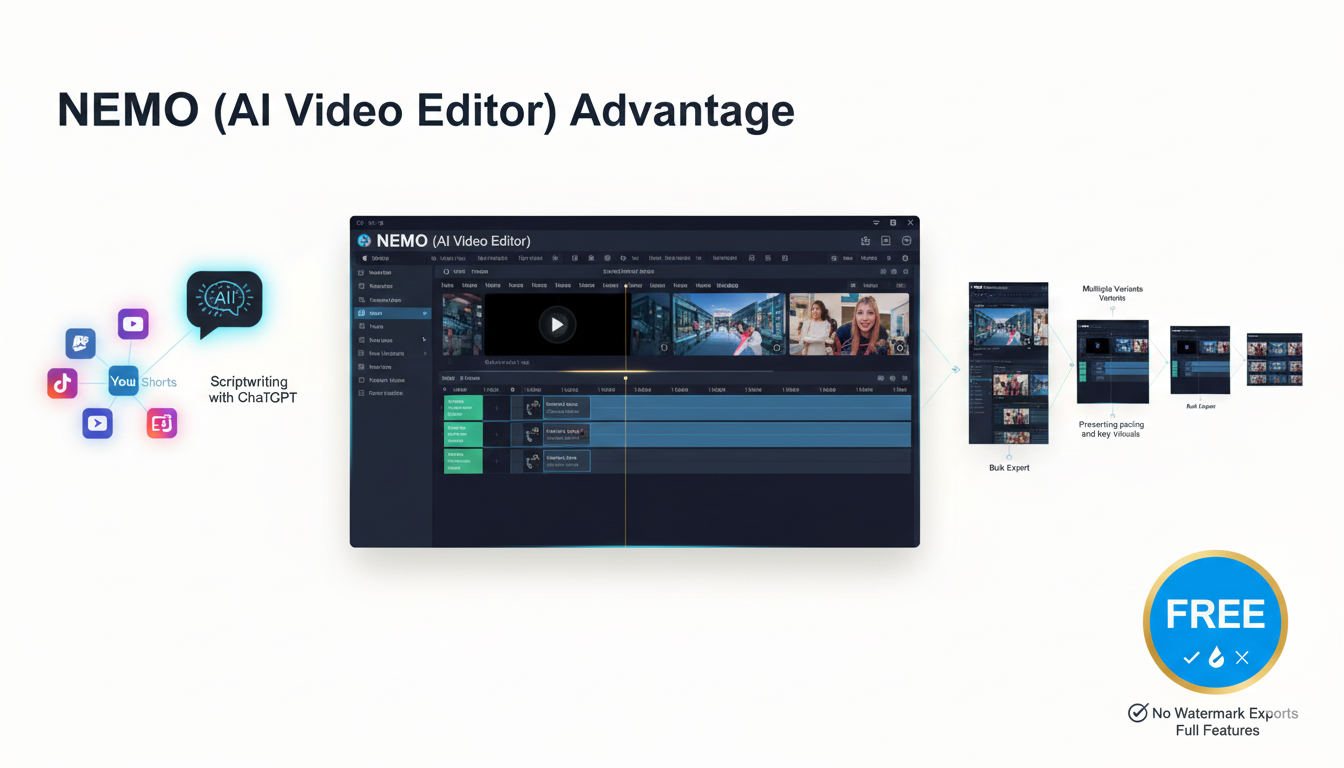Screen dimensions: 1344x768
Task: Open the thumbnail showing two women
Action: tap(848, 324)
